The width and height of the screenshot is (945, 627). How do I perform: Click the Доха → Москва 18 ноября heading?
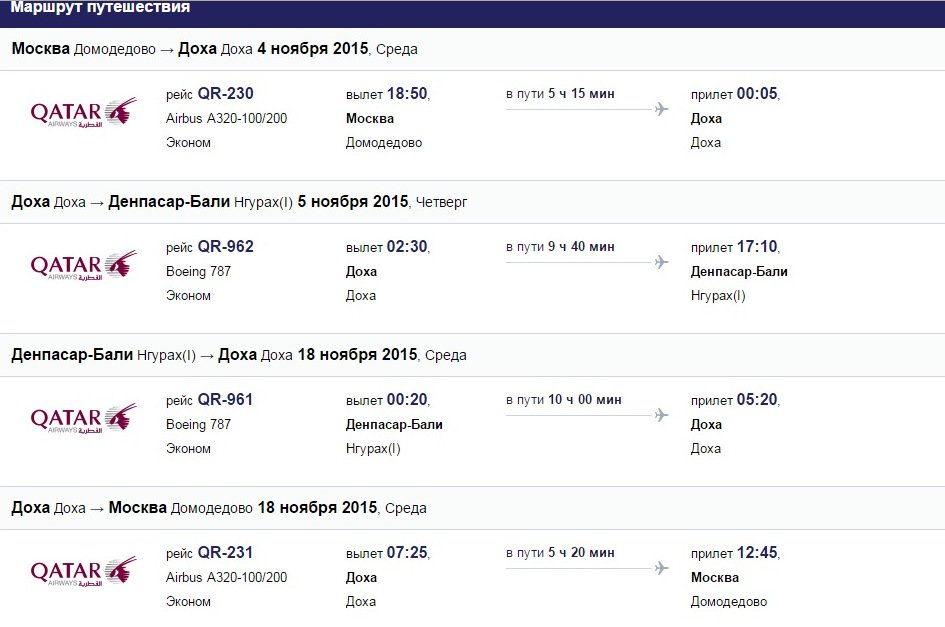[219, 508]
